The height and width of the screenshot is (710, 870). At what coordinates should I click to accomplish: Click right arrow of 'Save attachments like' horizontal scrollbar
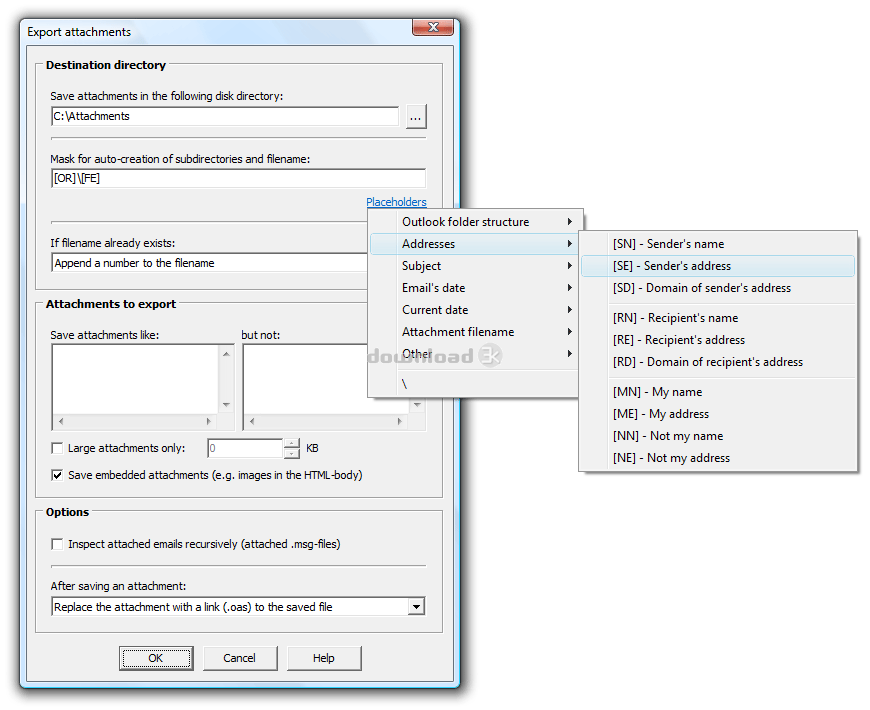tap(209, 422)
